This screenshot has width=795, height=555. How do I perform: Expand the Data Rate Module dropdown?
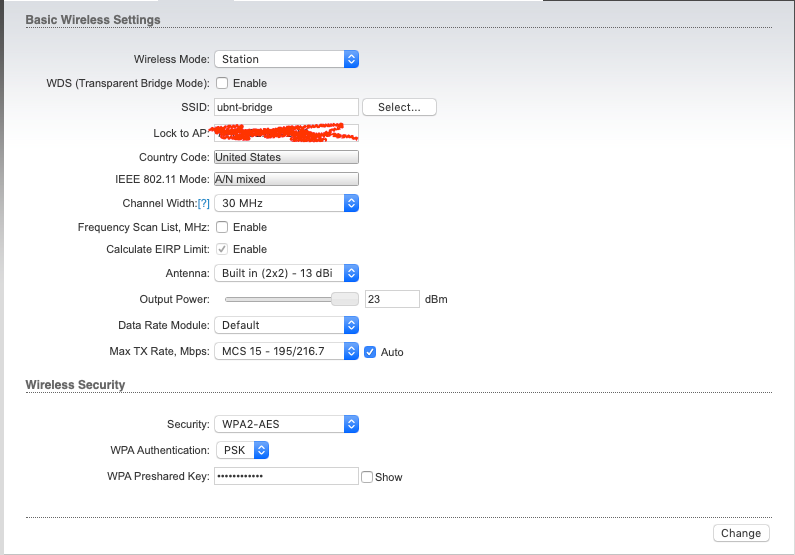coord(286,325)
